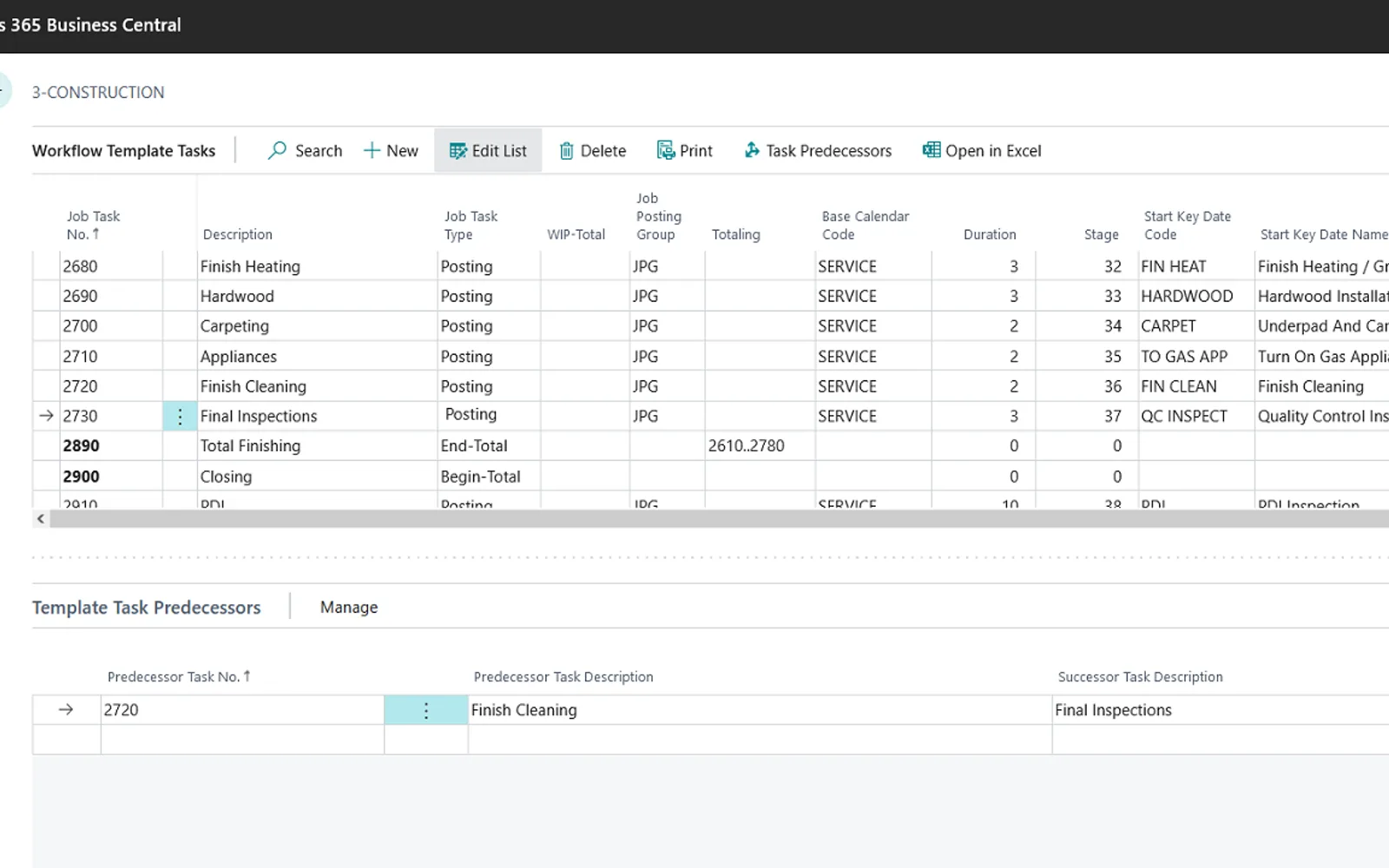Click the Open in Excel label
Viewport: 1389px width, 868px height.
[993, 151]
